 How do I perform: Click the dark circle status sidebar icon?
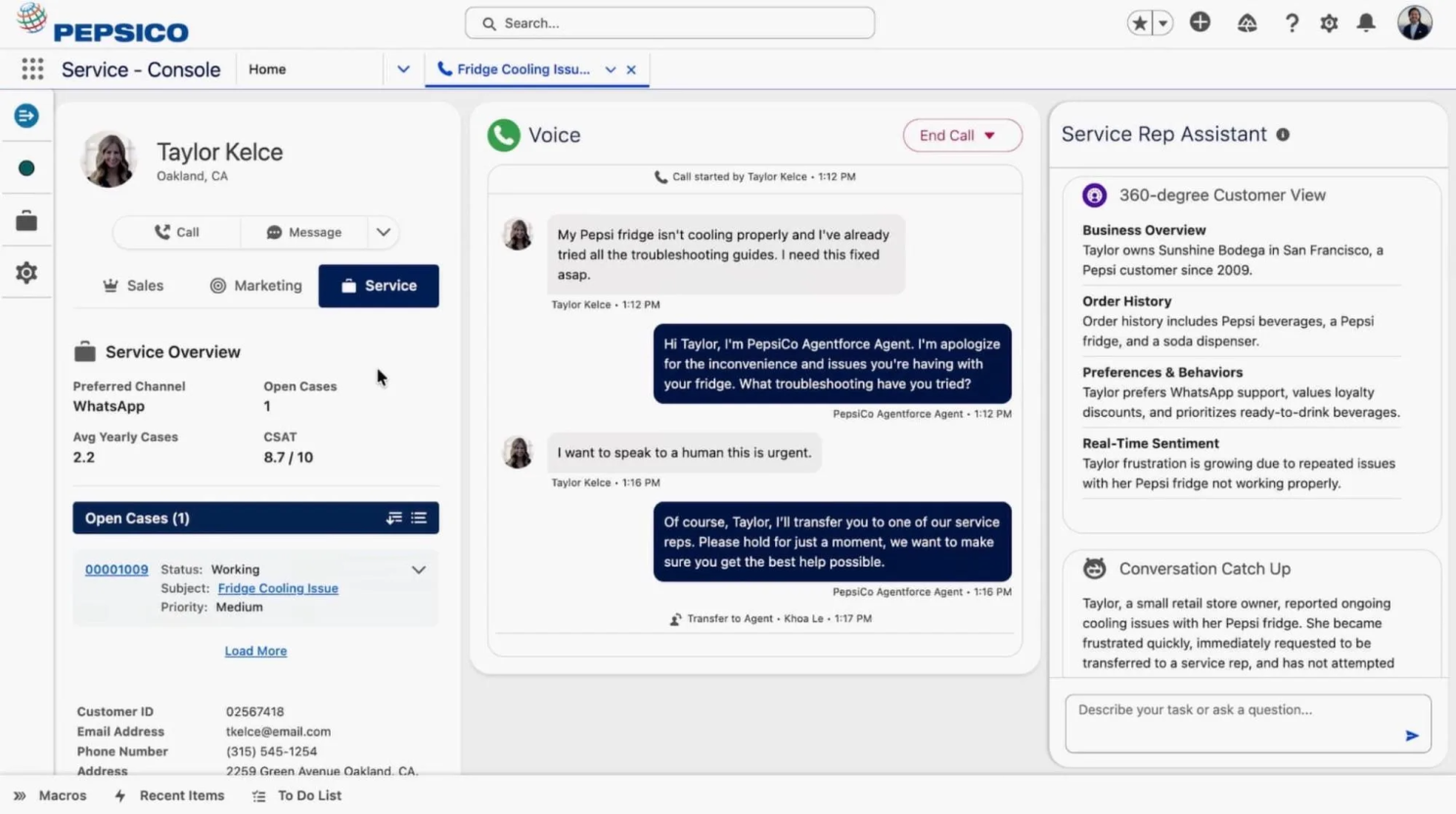click(26, 168)
